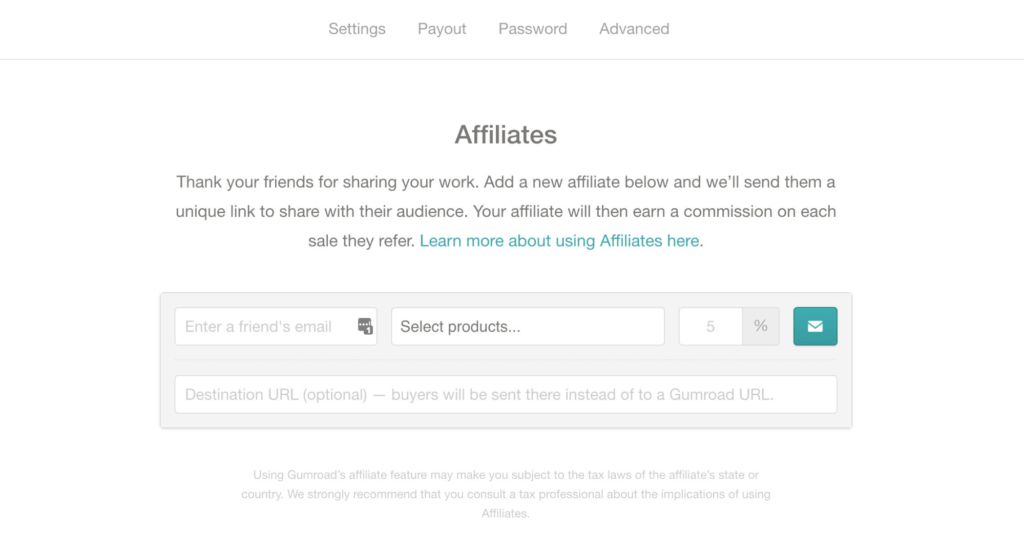Open the Select products dropdown
Screen dimensions: 1024x547
coord(528,326)
